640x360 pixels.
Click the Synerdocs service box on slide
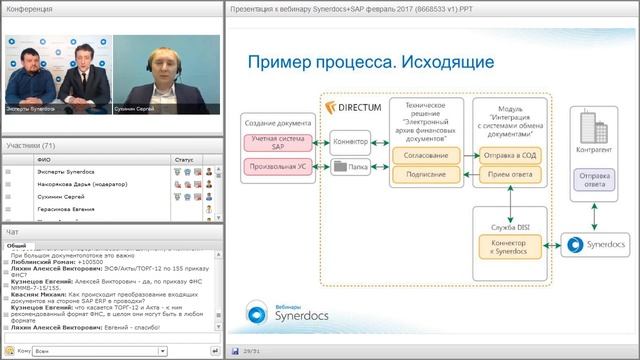point(595,244)
